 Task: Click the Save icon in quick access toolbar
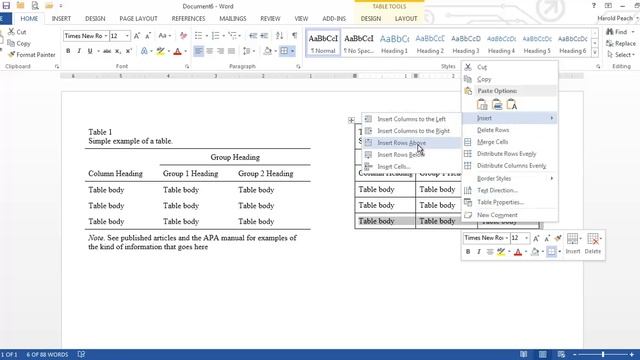(6, 6)
